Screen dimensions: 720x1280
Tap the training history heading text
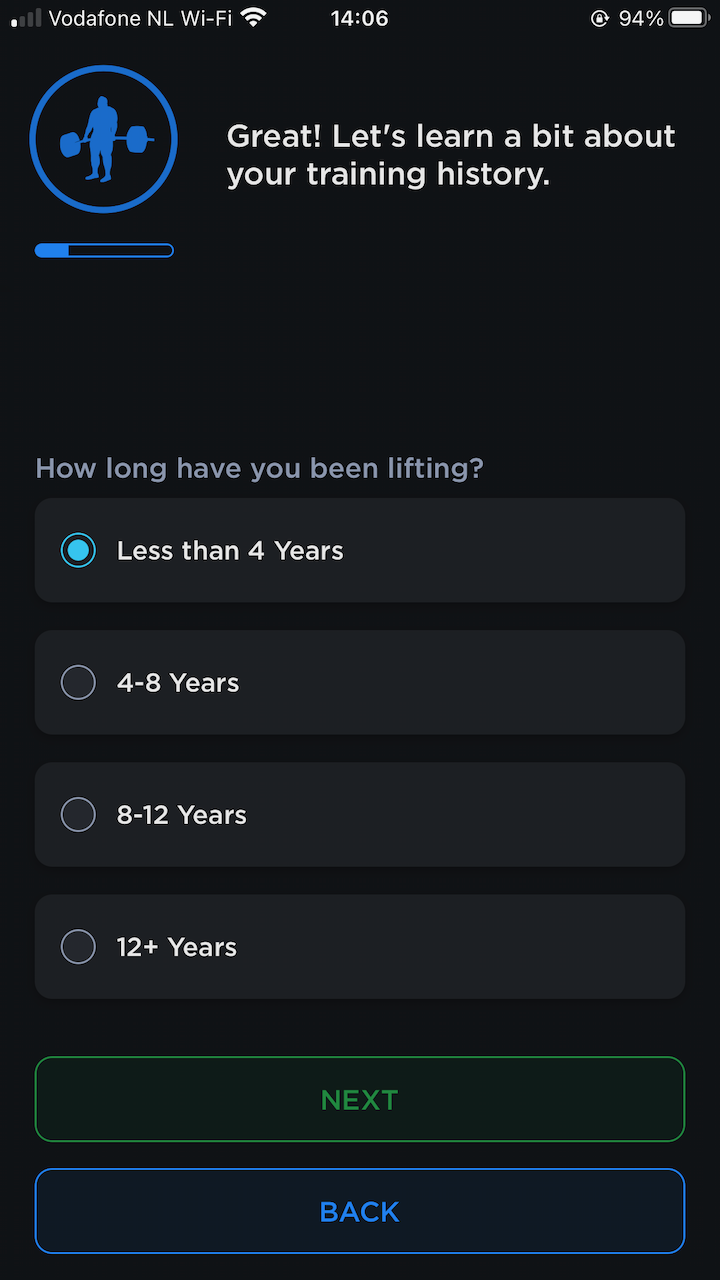[x=451, y=155]
